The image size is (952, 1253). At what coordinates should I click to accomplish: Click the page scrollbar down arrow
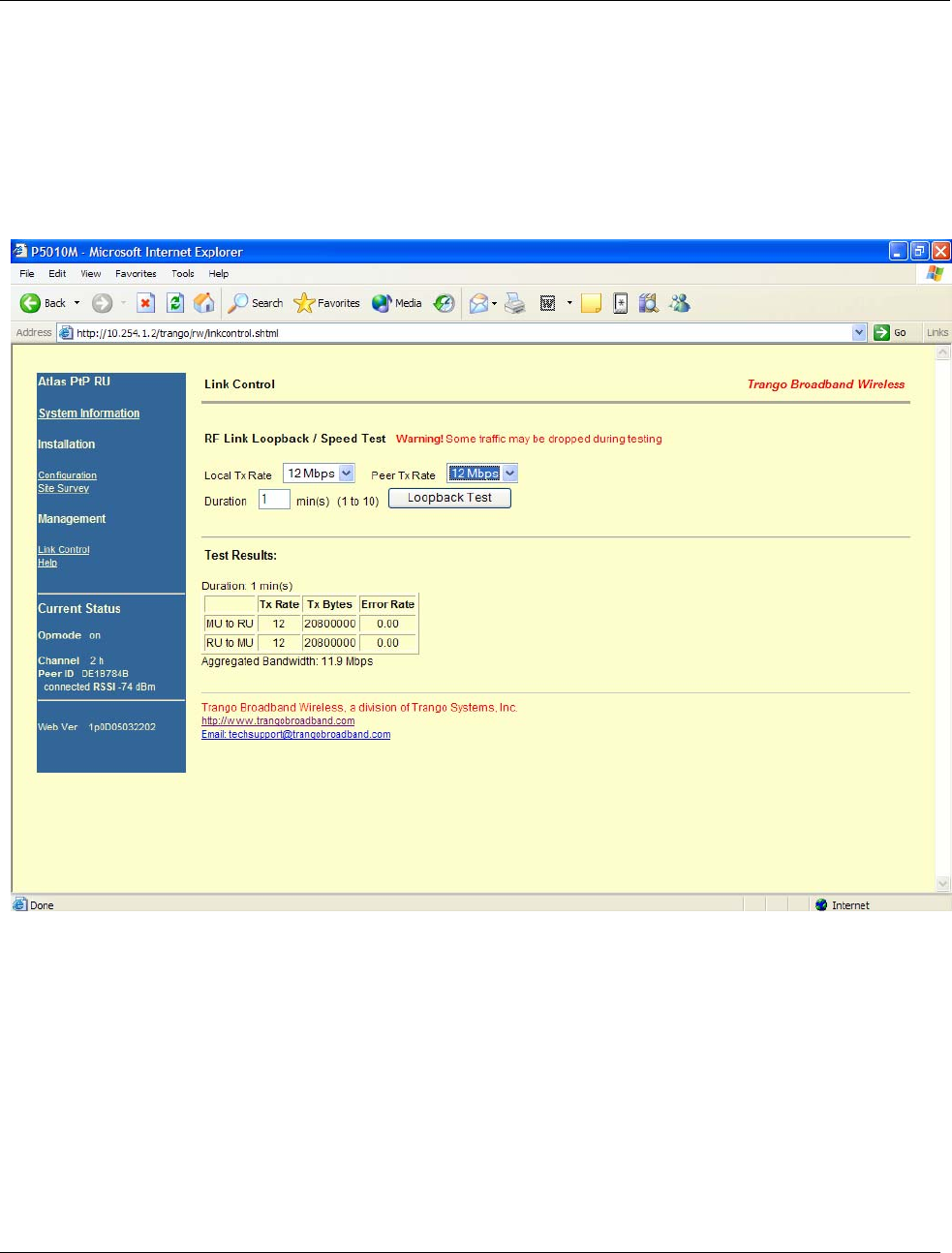[943, 883]
